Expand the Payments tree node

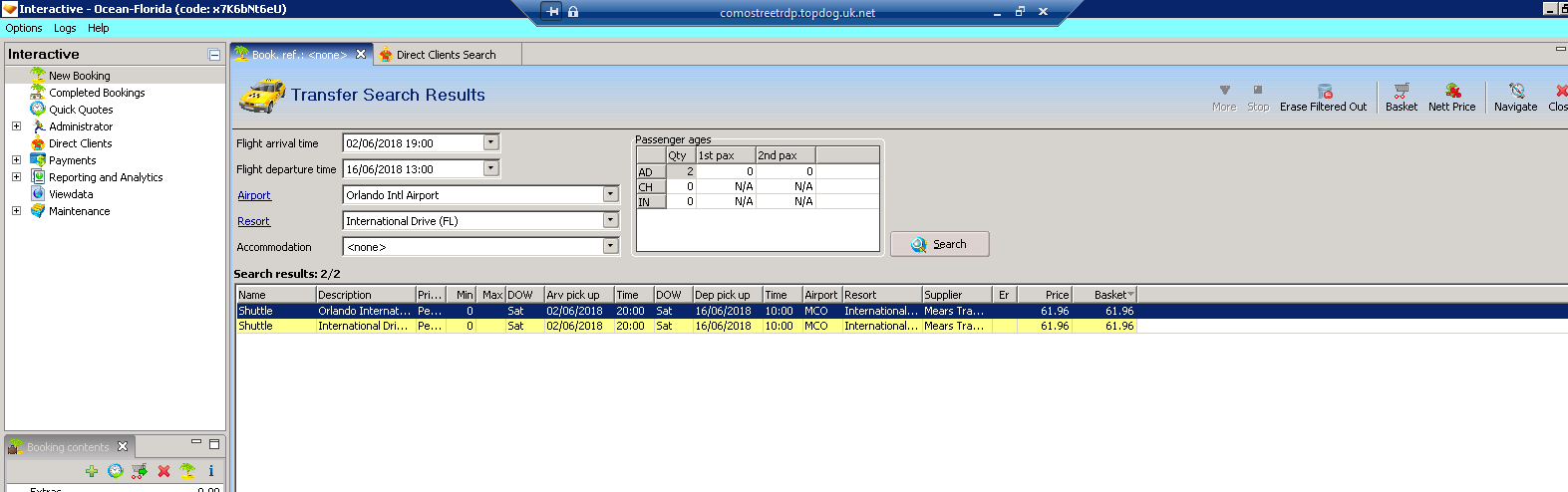[x=16, y=160]
